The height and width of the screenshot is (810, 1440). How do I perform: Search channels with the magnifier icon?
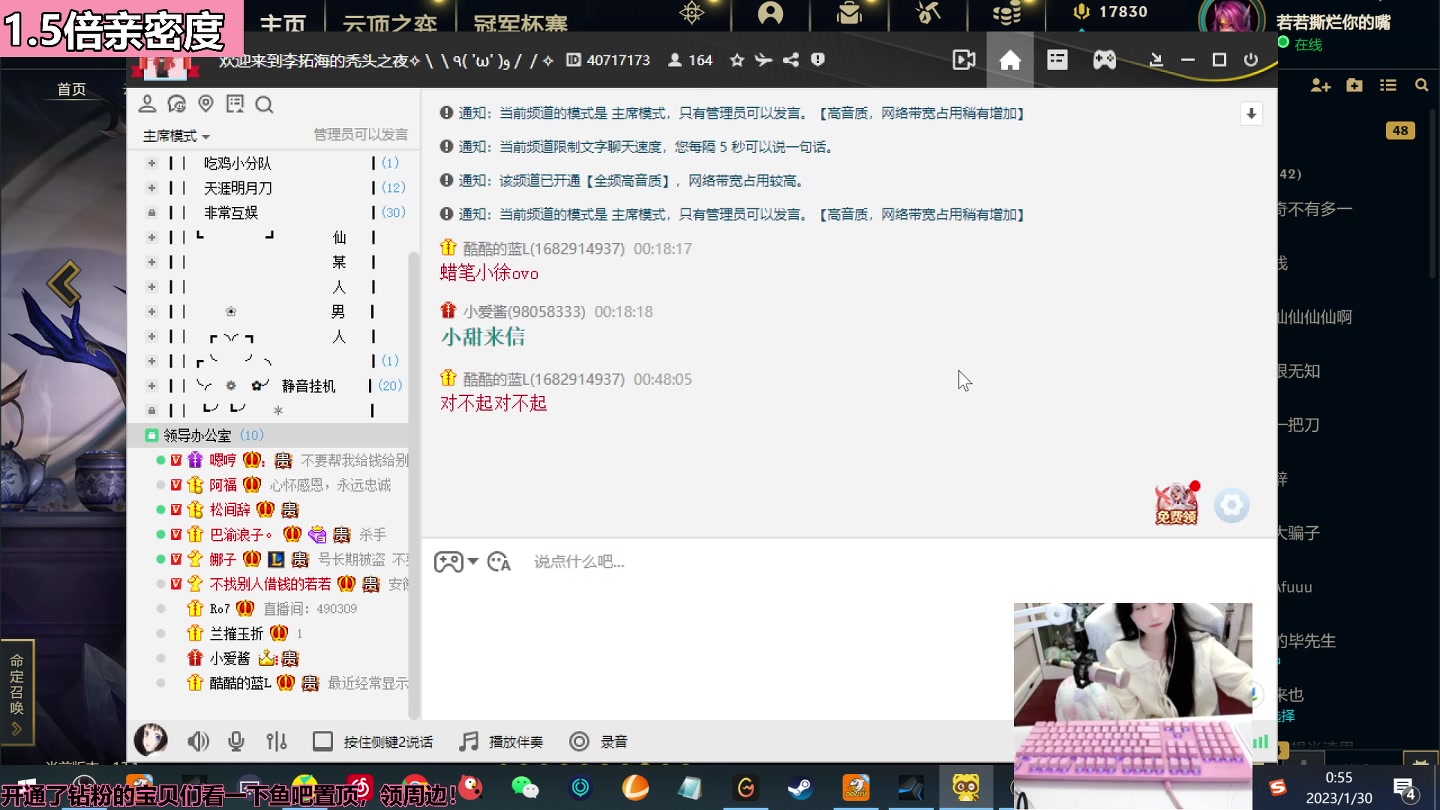(264, 104)
